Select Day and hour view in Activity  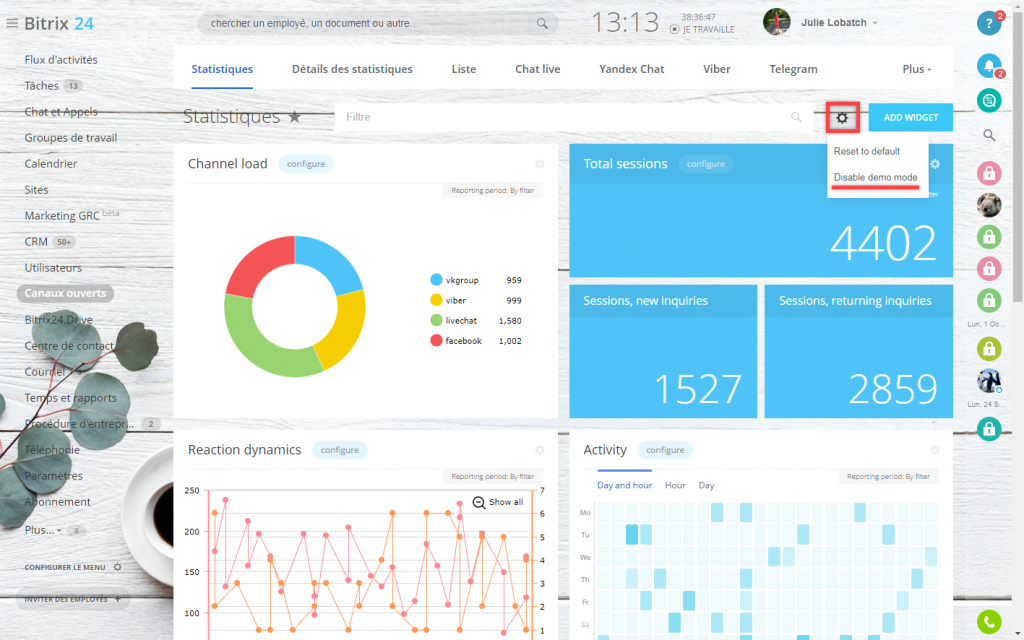[624, 485]
